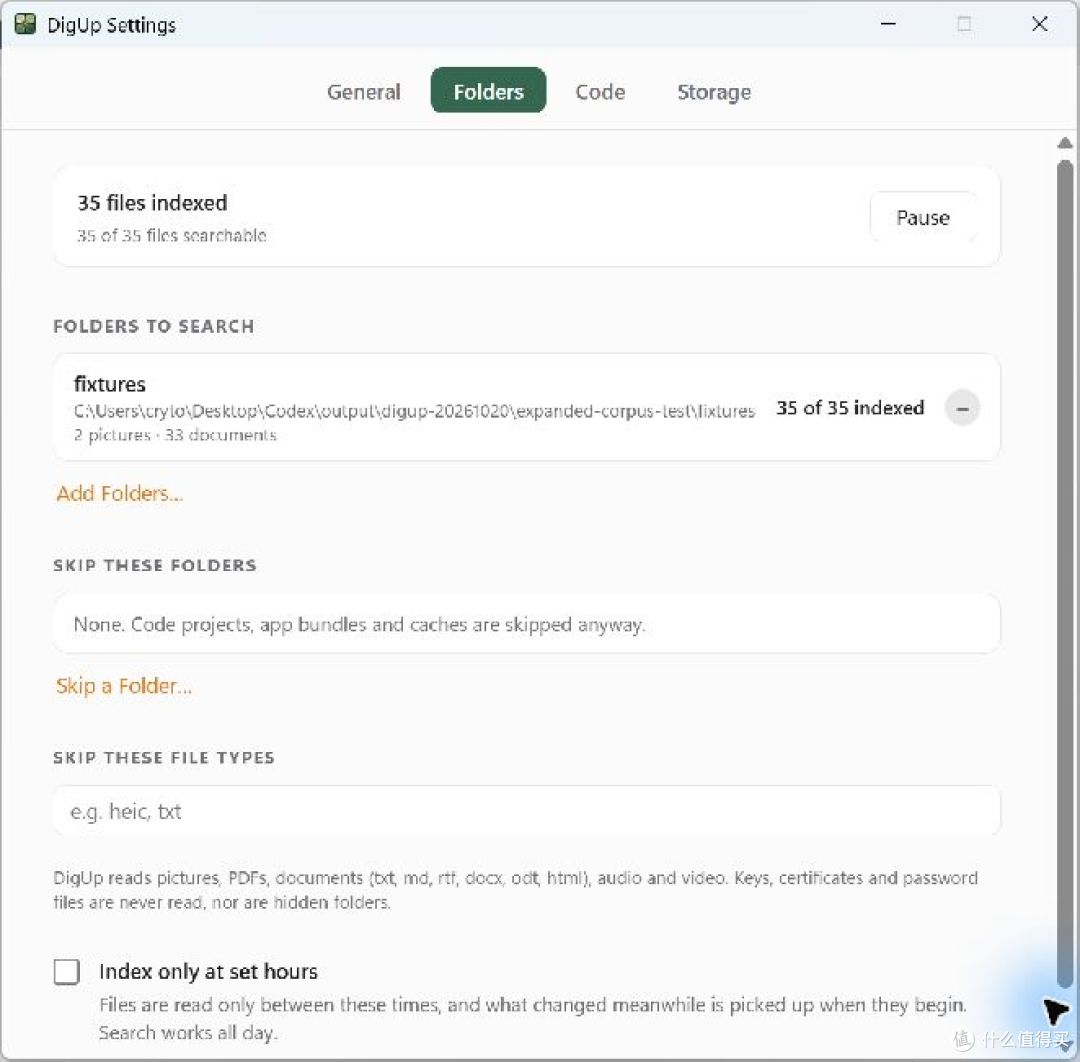Click the scrollbar up arrow

tap(1065, 143)
